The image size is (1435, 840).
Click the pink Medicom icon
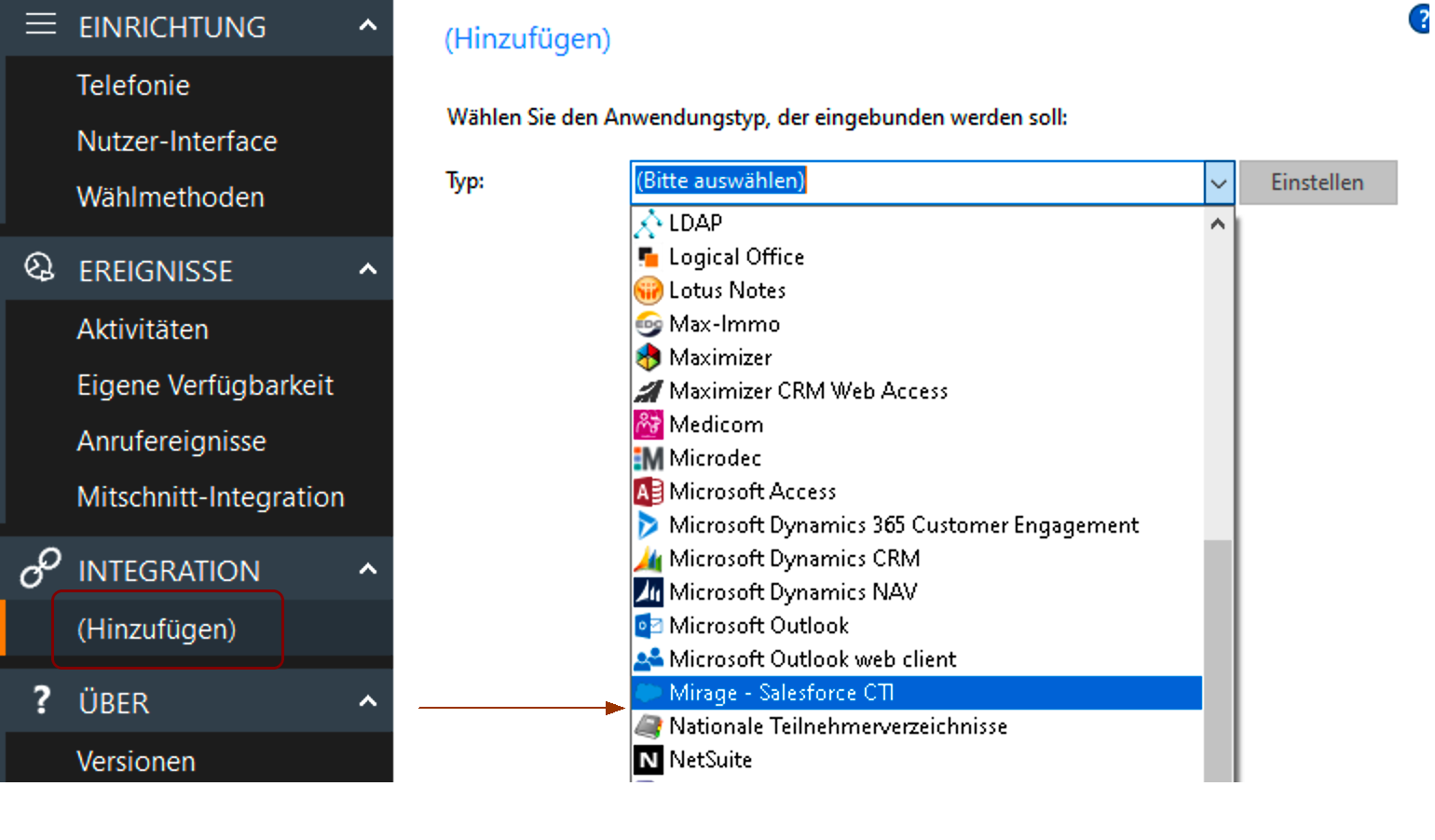648,425
